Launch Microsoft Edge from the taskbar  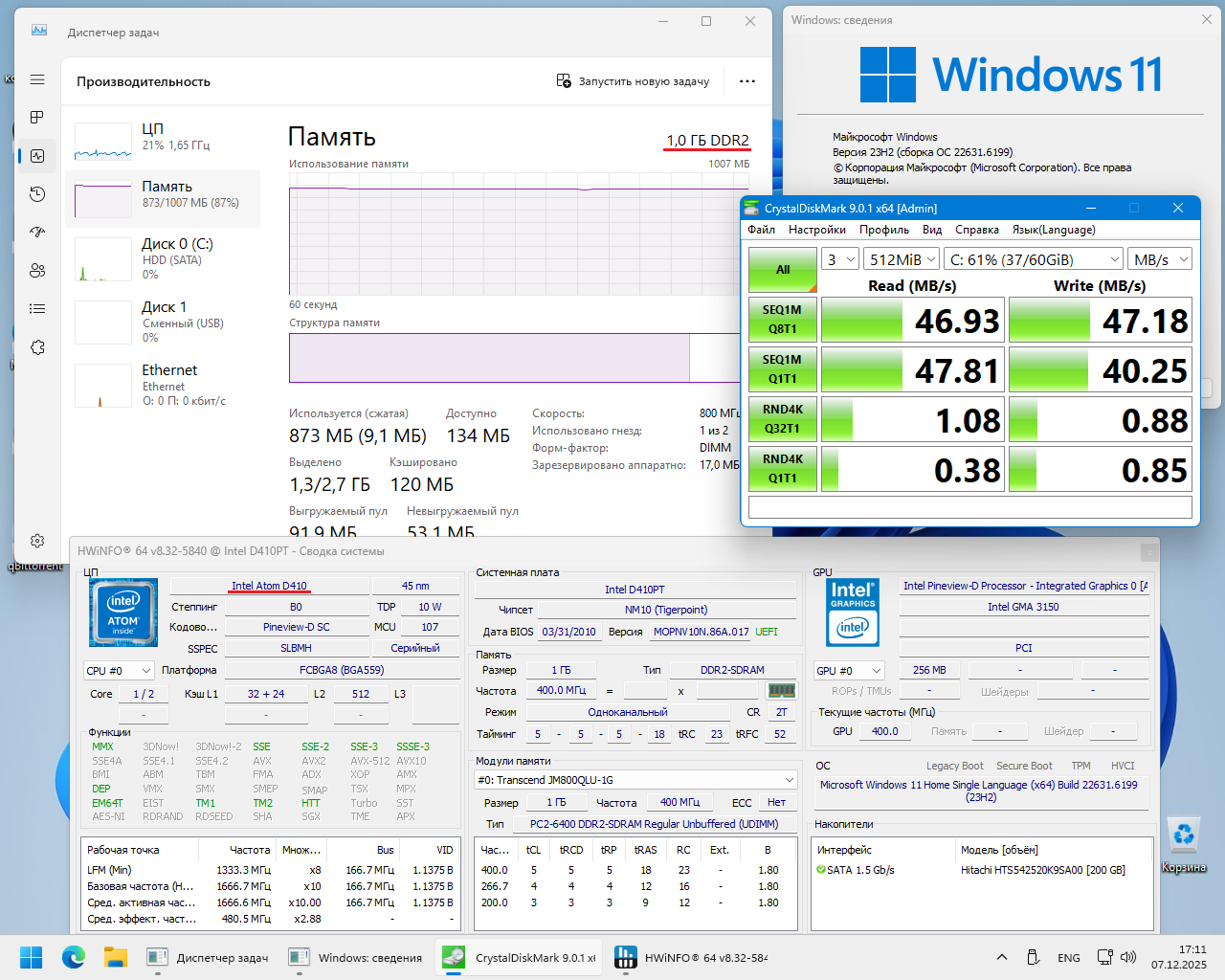click(x=74, y=957)
